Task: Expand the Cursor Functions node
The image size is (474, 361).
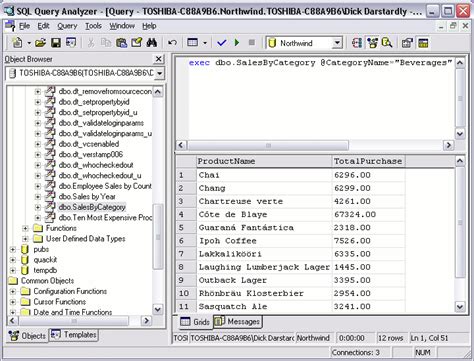Action: pyautogui.click(x=13, y=302)
